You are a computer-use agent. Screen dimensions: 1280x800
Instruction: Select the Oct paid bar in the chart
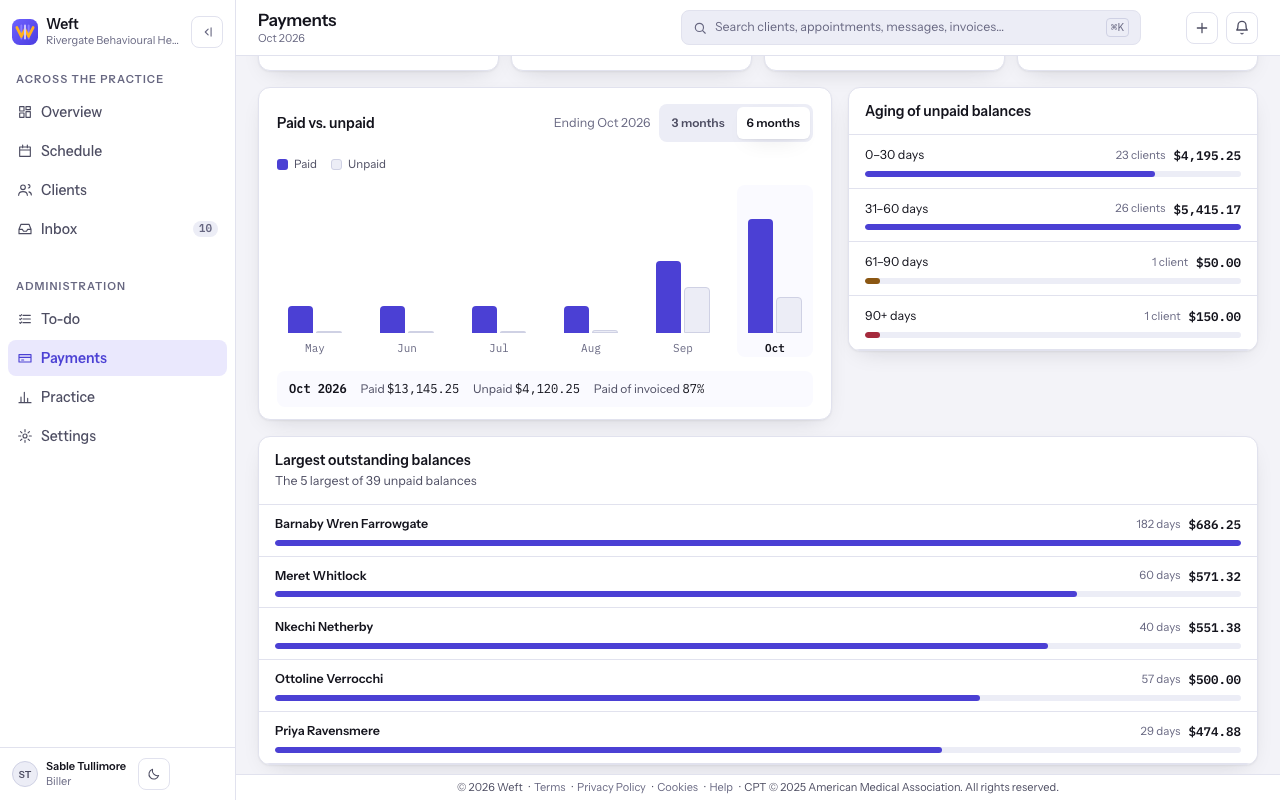760,276
